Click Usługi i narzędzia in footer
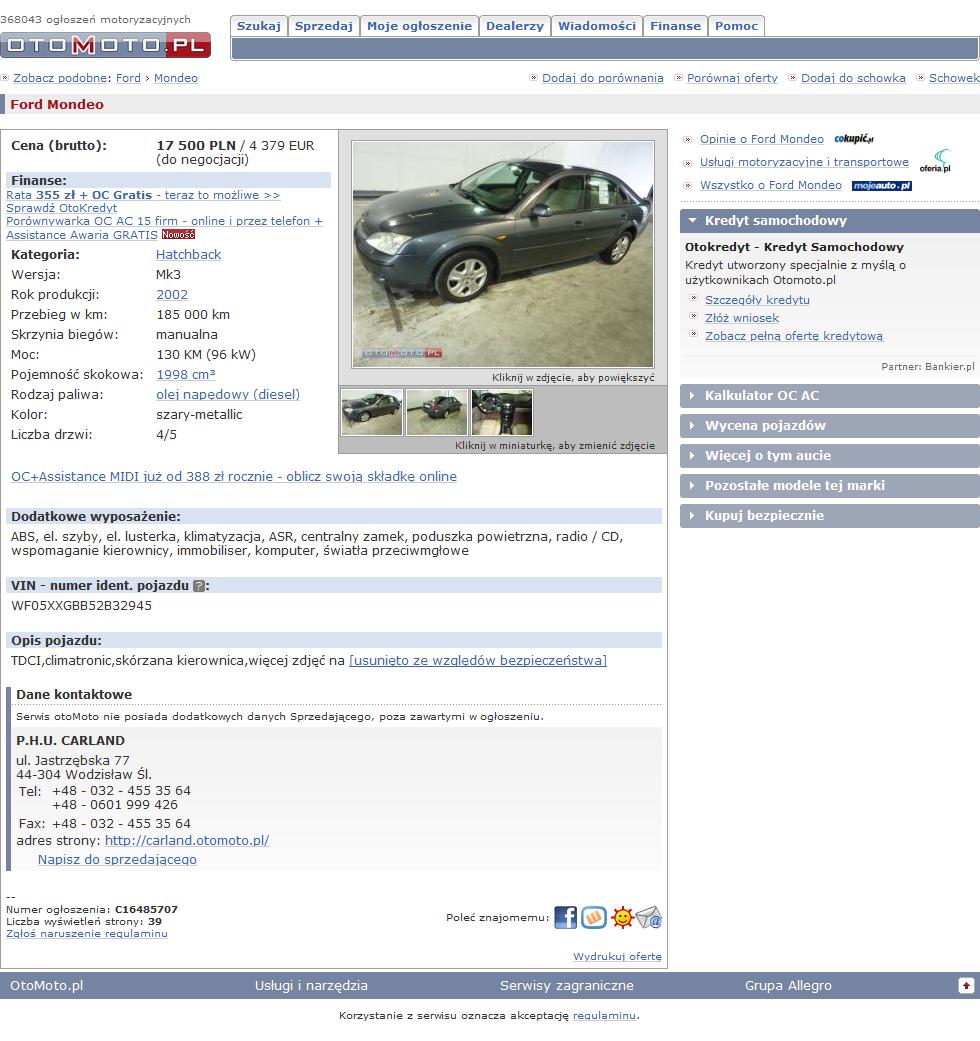Screen dimensions: 980x1041 click(311, 986)
